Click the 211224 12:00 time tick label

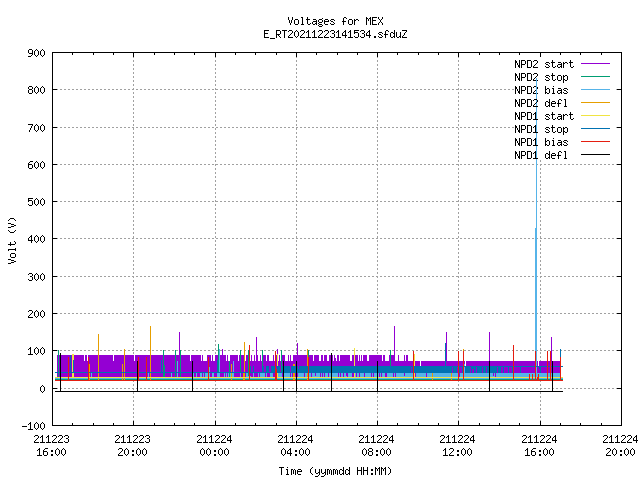click(457, 446)
